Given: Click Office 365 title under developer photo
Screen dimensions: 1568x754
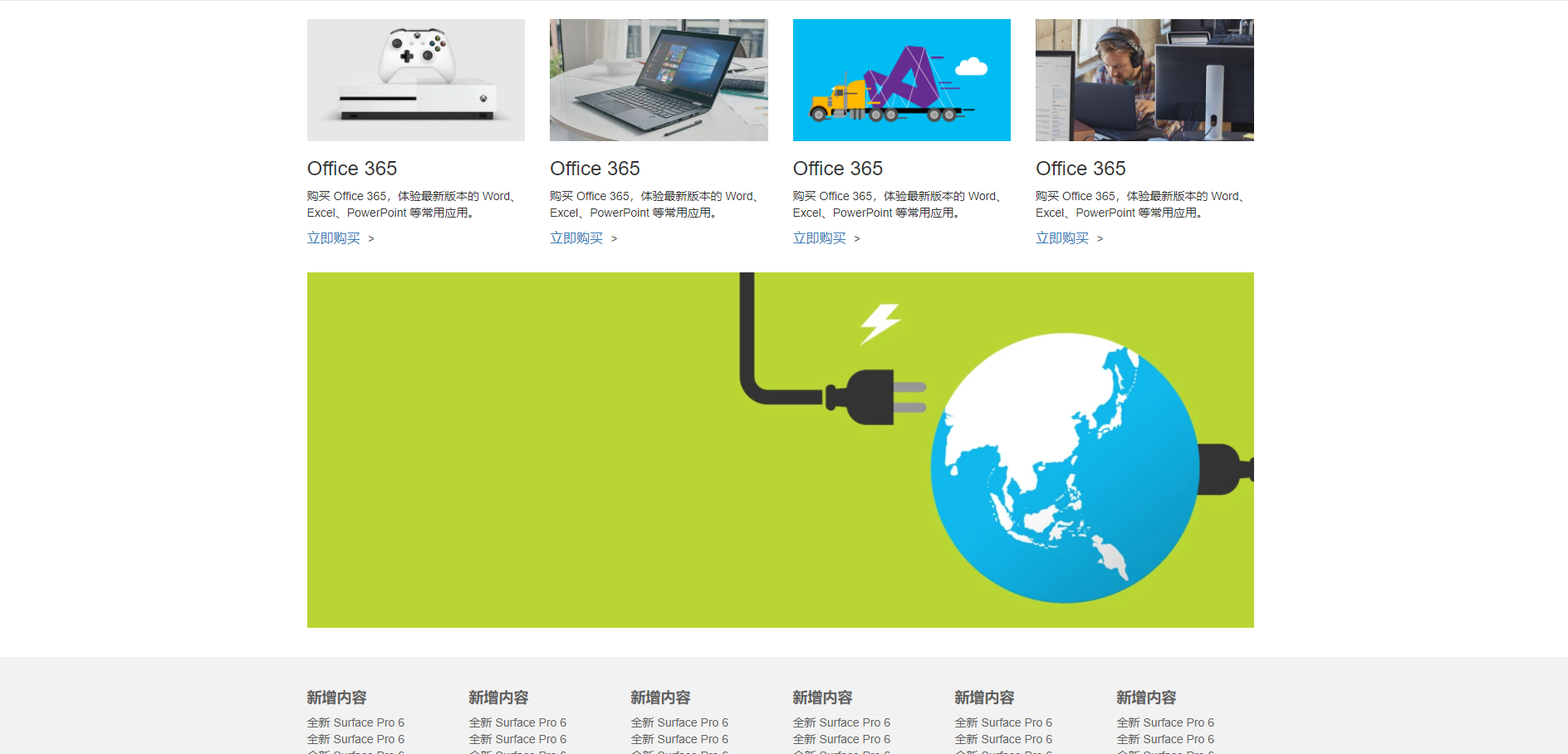Looking at the screenshot, I should coord(1080,169).
